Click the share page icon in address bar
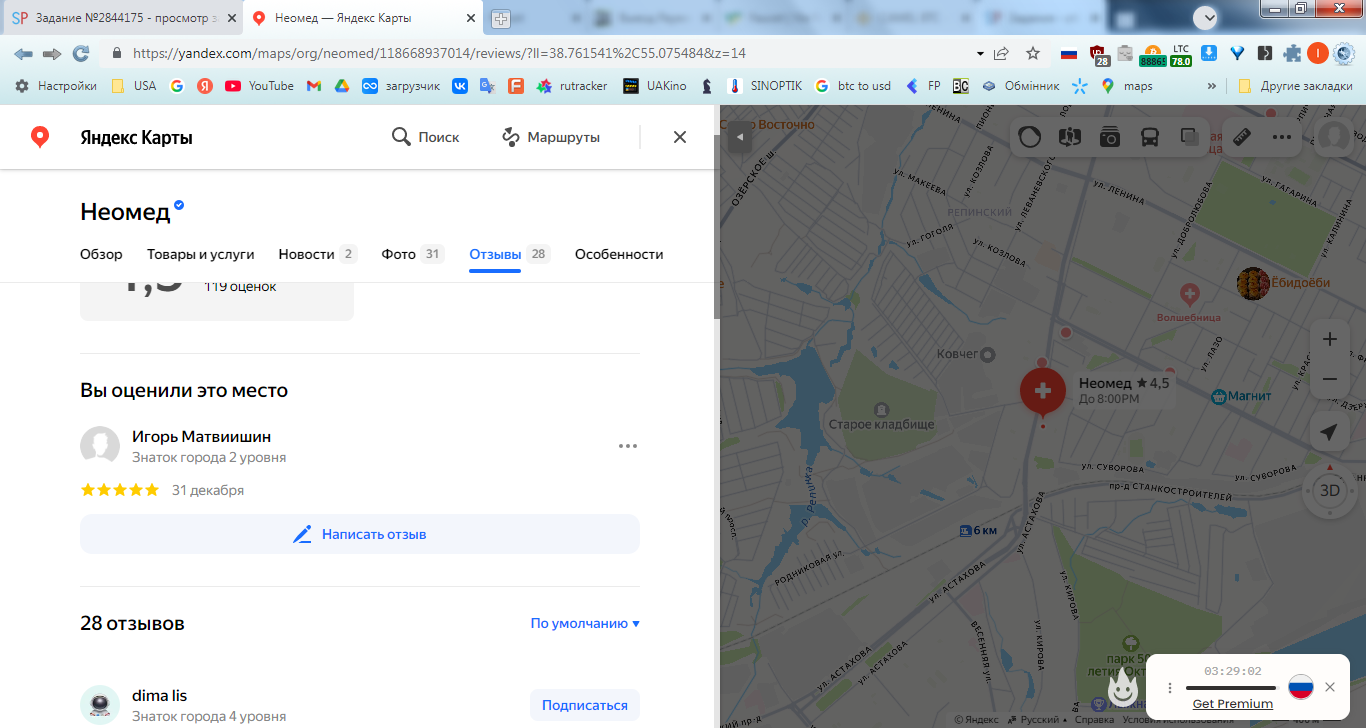Image resolution: width=1366 pixels, height=728 pixels. (1001, 53)
